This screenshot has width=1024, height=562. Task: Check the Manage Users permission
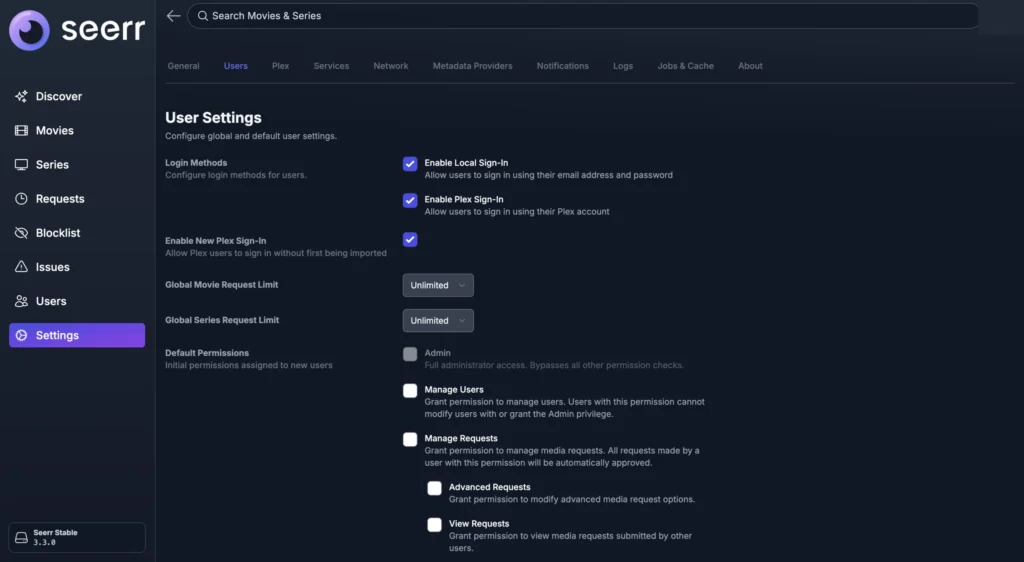tap(410, 390)
